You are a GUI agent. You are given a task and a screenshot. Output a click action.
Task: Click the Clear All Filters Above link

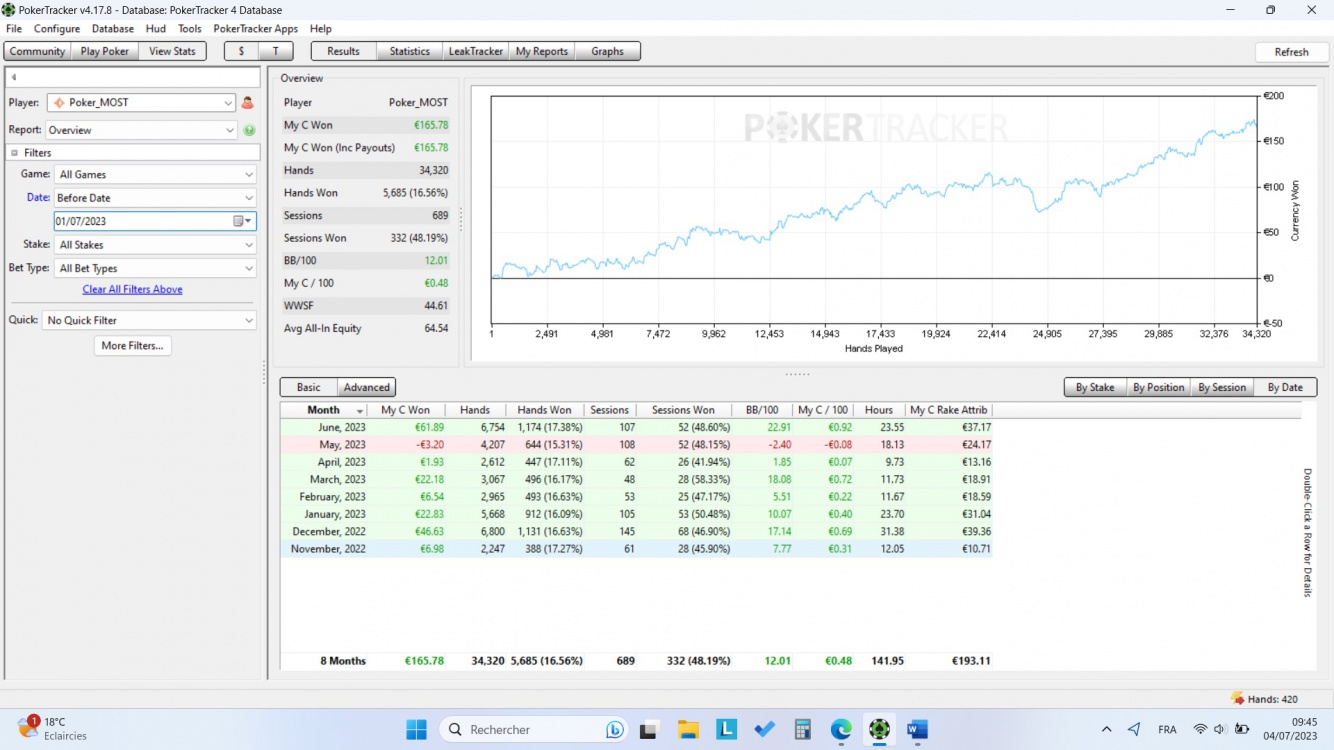click(x=132, y=289)
